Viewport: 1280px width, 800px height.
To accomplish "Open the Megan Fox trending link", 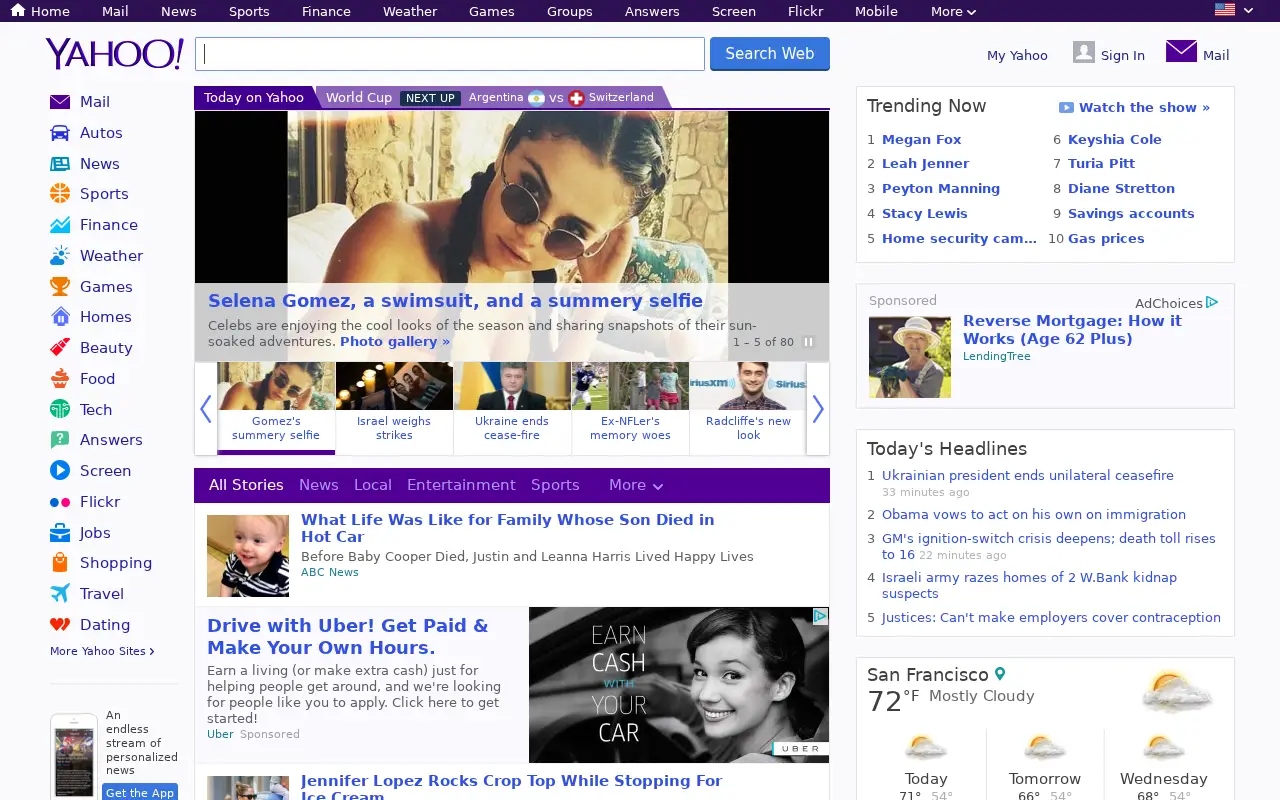I will (x=922, y=140).
